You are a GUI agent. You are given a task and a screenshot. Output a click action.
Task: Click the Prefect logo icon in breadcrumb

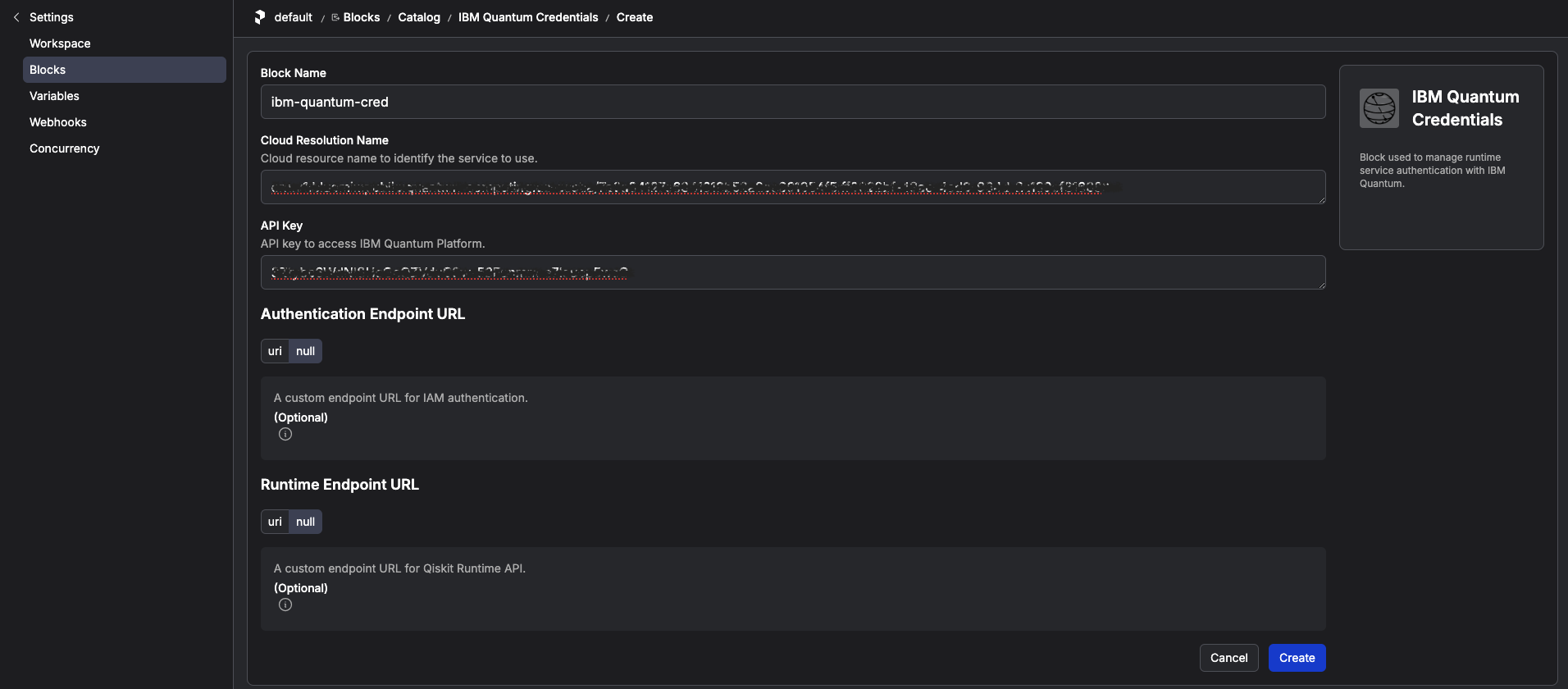click(x=260, y=17)
